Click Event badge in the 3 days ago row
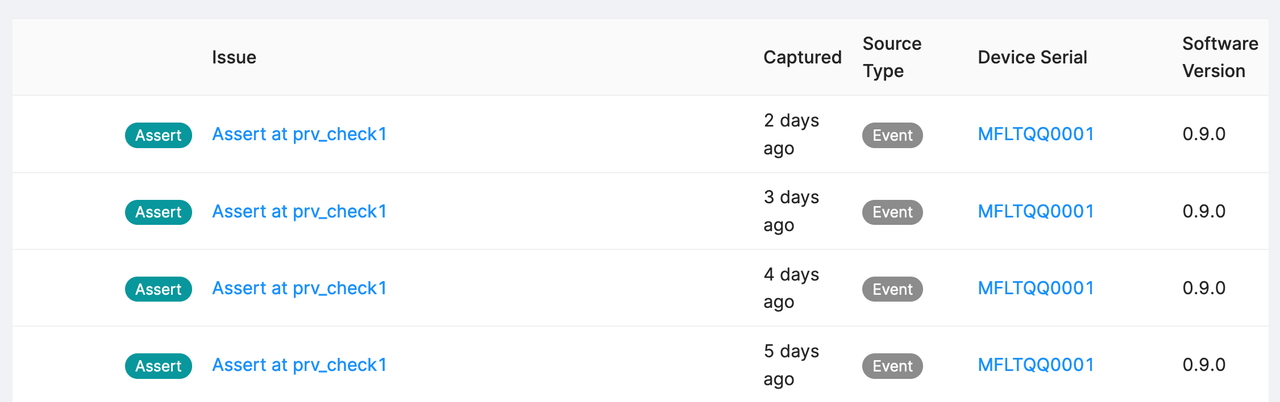The width and height of the screenshot is (1280, 402). [x=892, y=212]
